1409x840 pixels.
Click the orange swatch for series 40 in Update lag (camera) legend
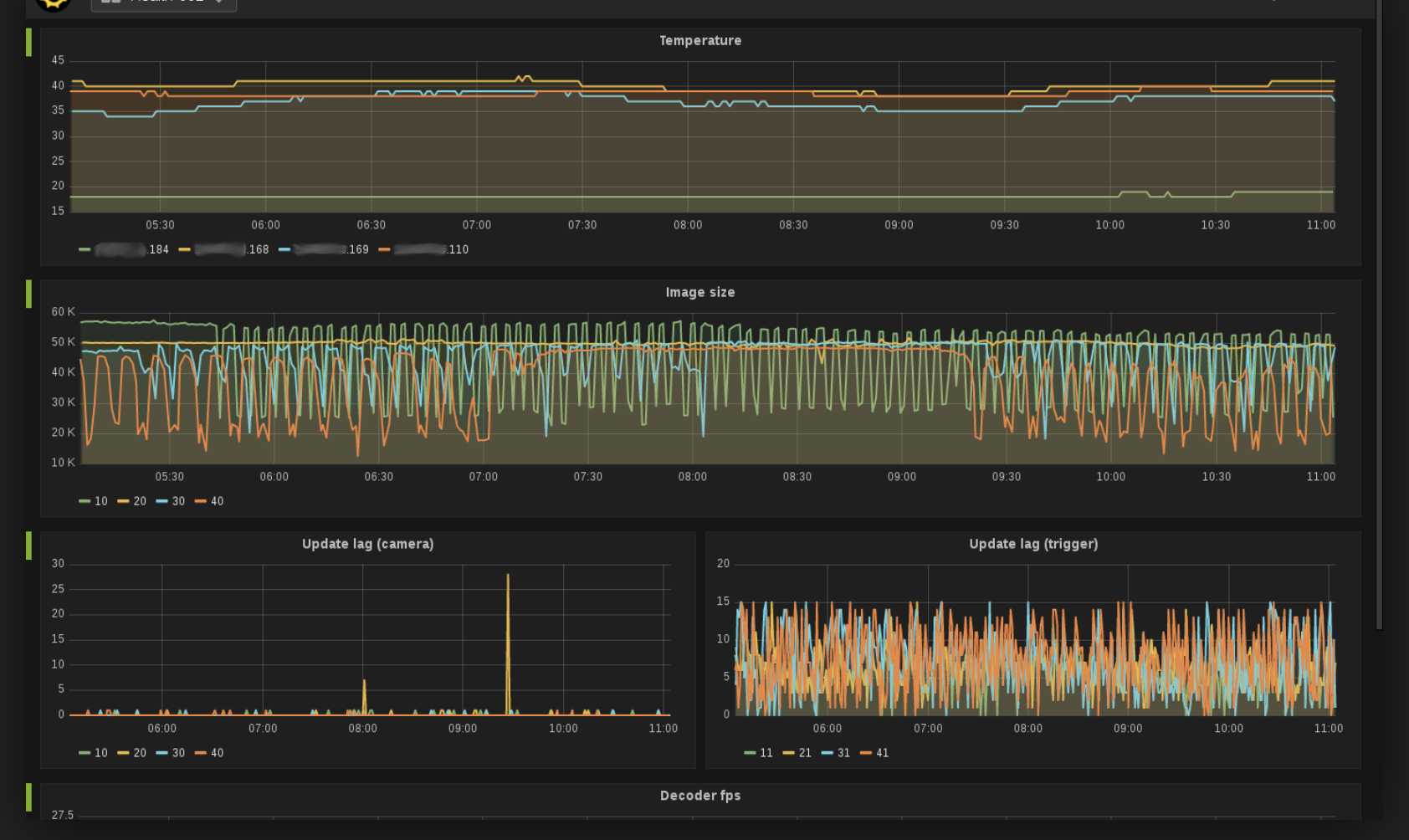point(200,753)
